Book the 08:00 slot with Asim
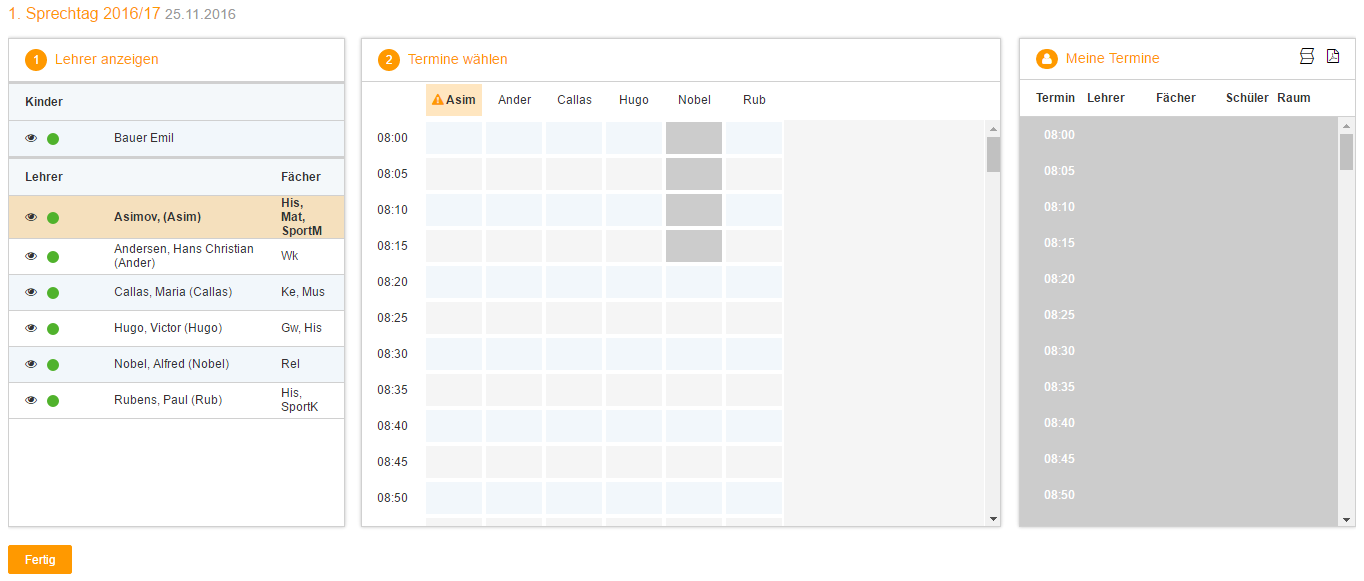Viewport: 1364px width, 581px height. click(x=454, y=138)
